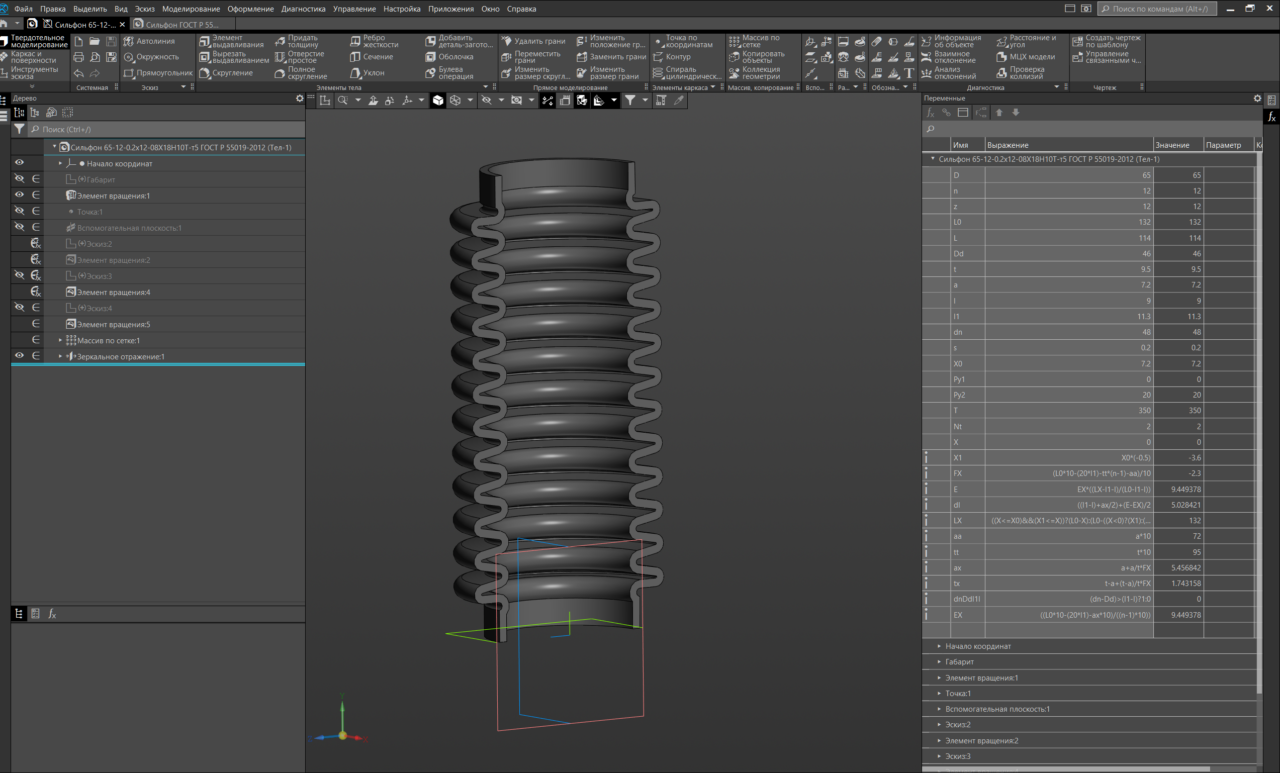The image size is (1280, 773).
Task: Activate the Скругление fillet tool
Action: click(225, 73)
